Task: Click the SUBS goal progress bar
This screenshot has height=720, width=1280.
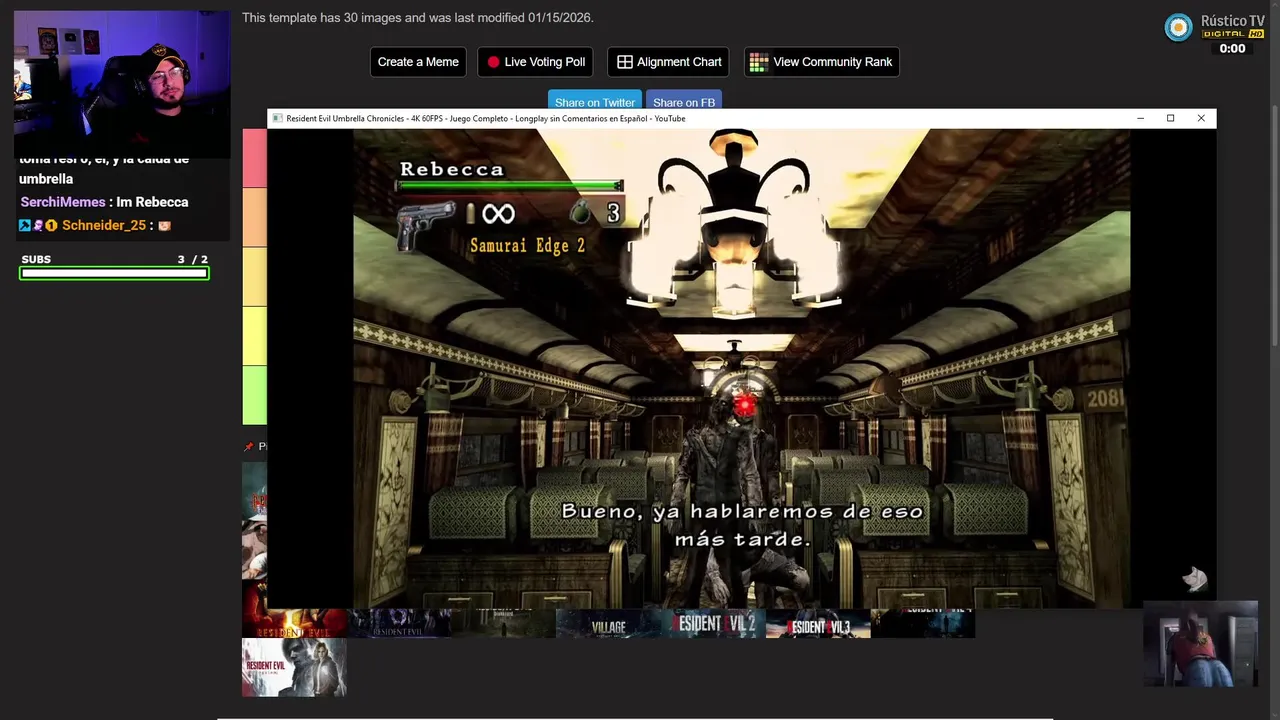Action: tap(115, 273)
